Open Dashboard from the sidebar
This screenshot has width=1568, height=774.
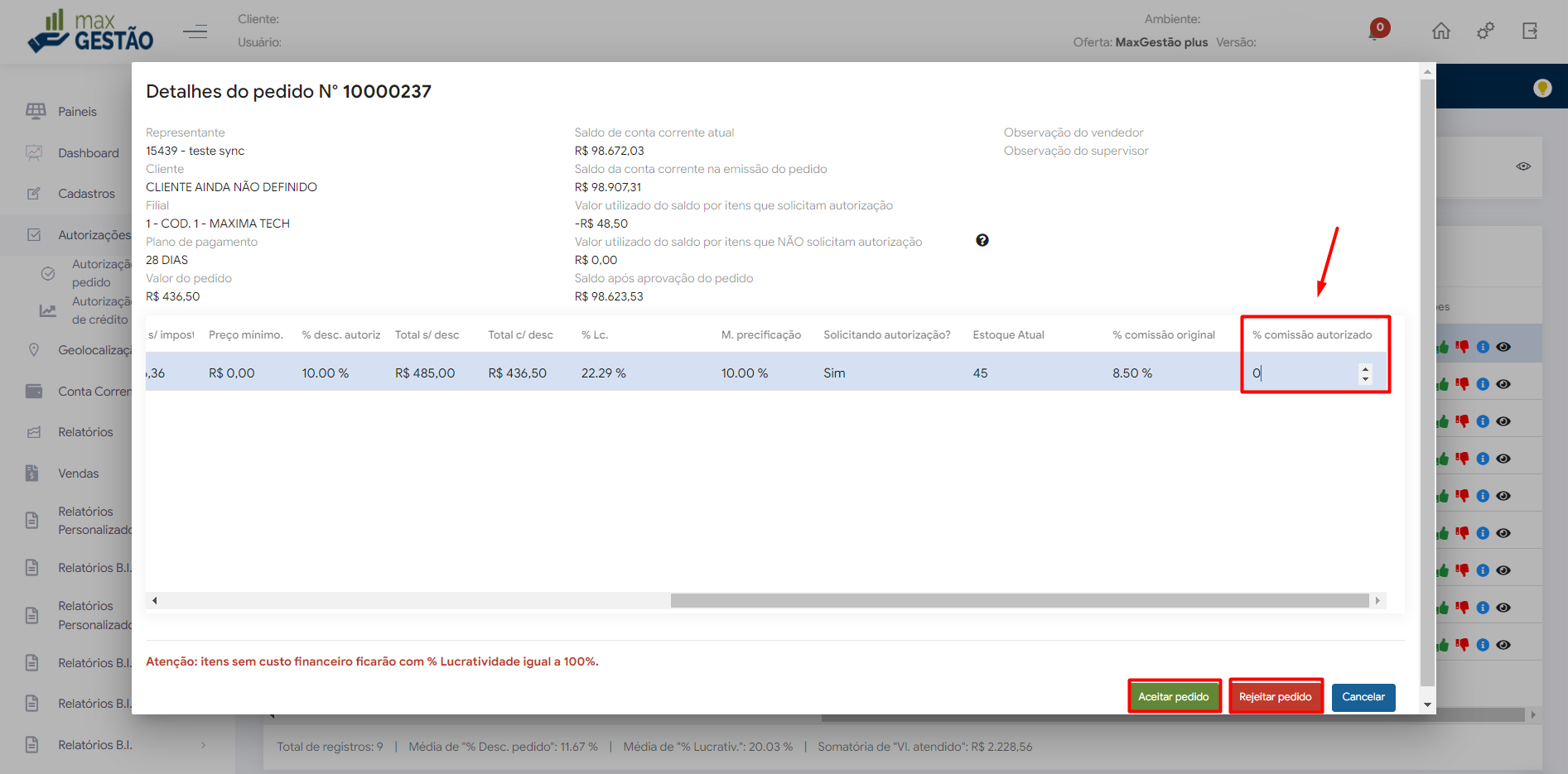pos(89,153)
